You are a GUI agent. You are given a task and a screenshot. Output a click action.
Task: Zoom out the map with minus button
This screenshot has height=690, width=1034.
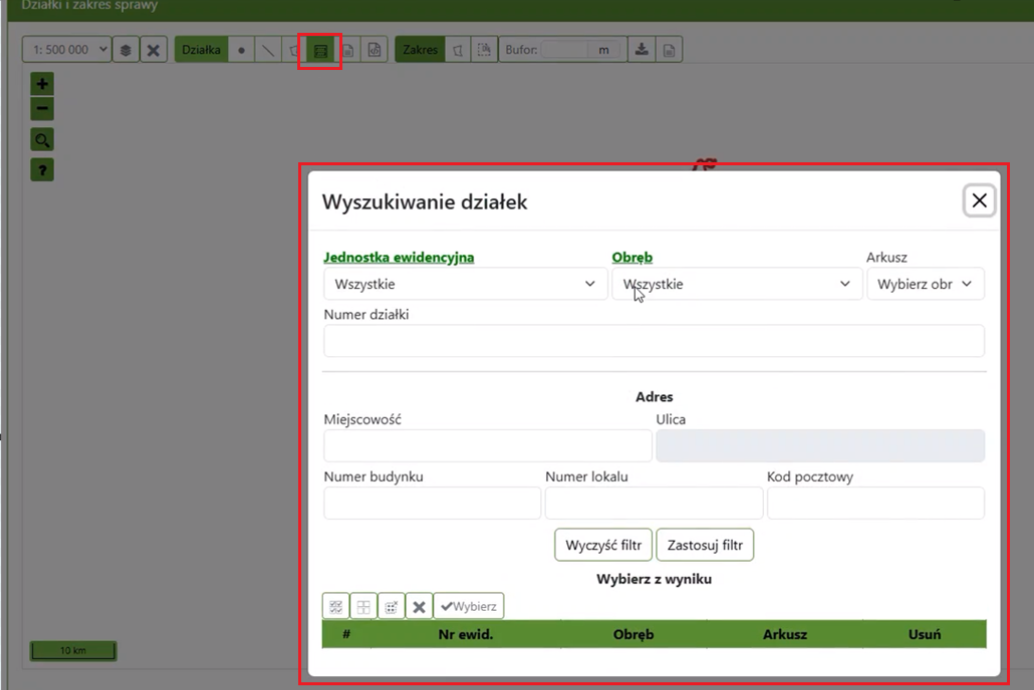(42, 108)
